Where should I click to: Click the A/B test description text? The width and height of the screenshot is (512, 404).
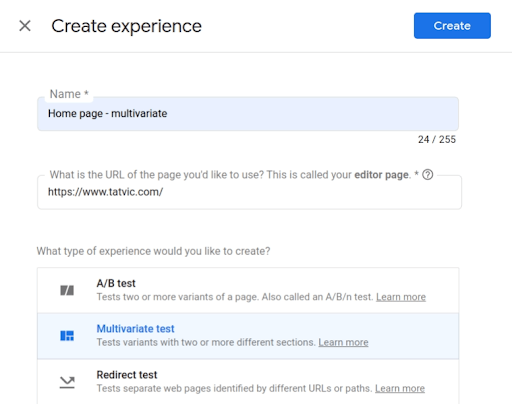click(235, 297)
